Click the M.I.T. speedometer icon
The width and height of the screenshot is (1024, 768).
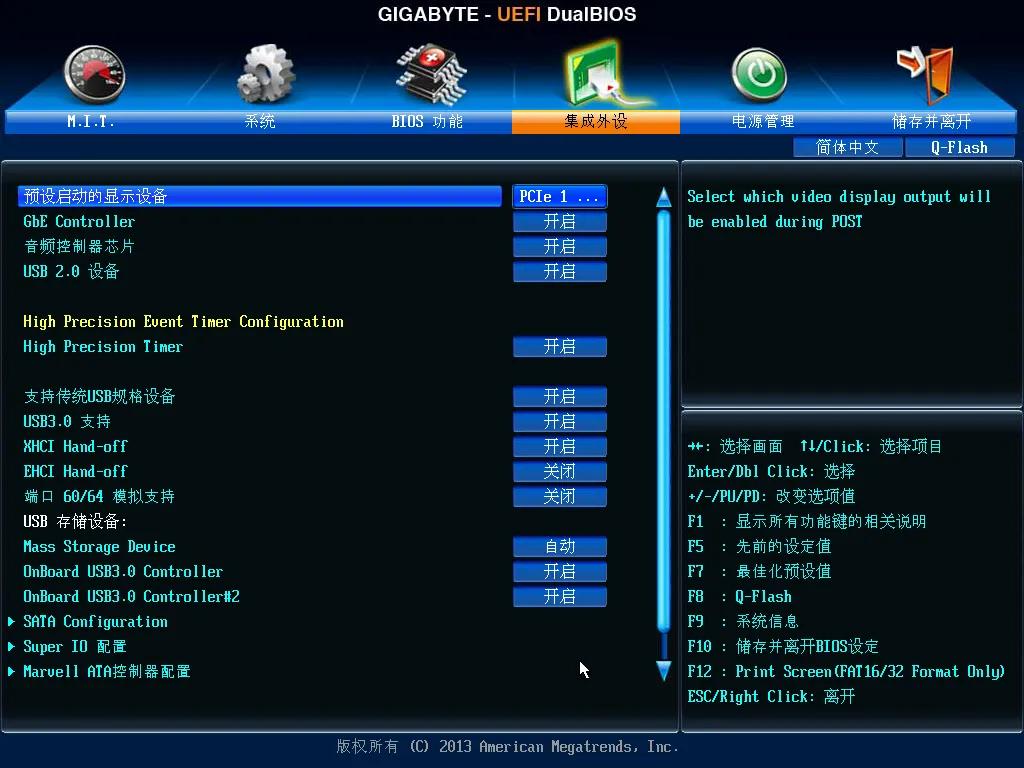[x=95, y=74]
